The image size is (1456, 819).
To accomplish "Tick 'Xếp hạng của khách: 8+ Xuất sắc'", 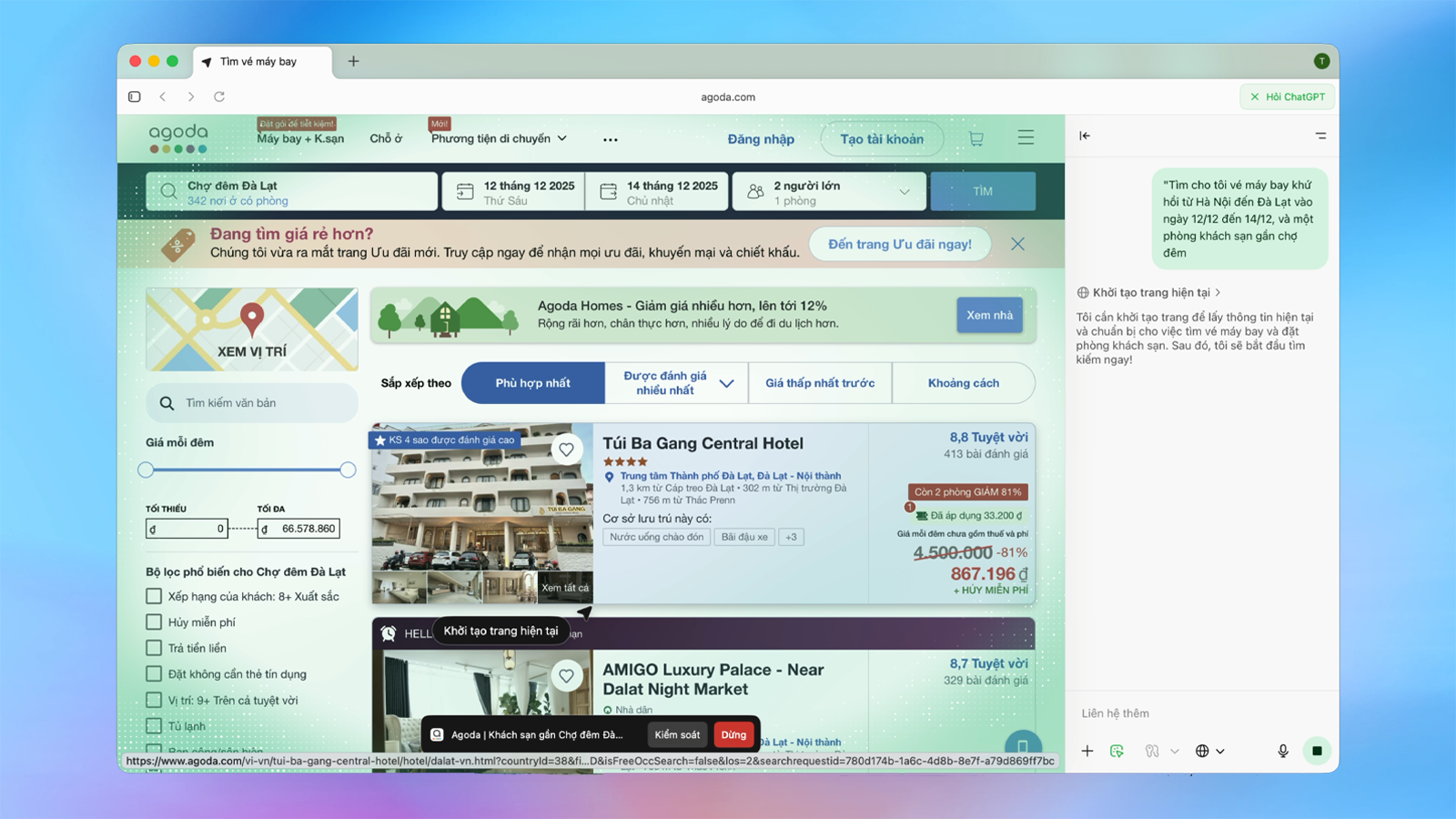I will tap(154, 596).
